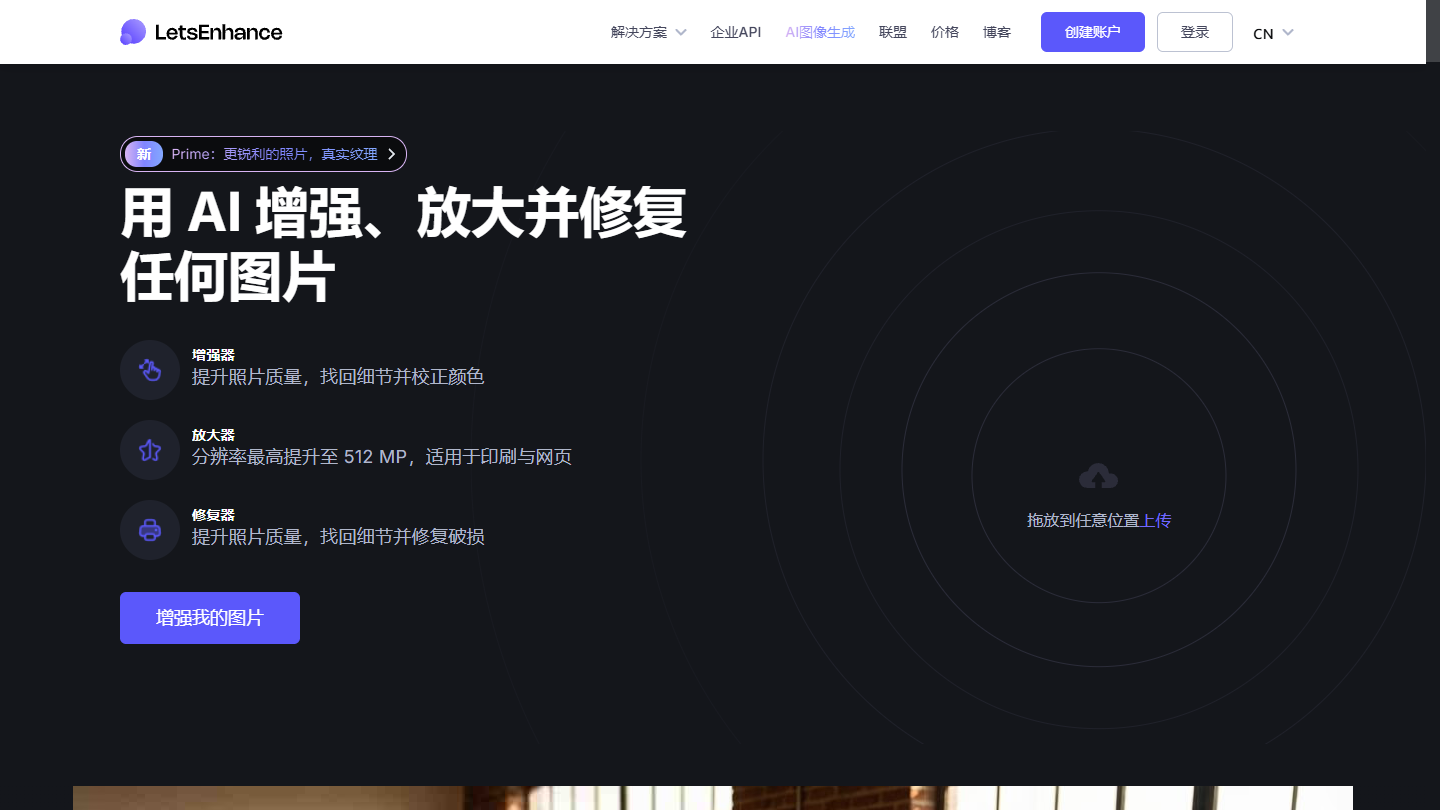This screenshot has width=1440, height=810.
Task: Click the arrow in the Prime banner
Action: tap(392, 154)
